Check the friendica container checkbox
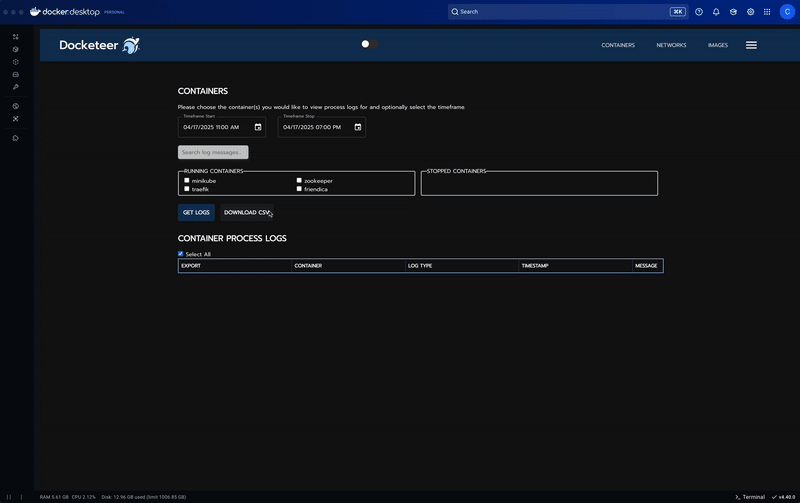 [299, 189]
